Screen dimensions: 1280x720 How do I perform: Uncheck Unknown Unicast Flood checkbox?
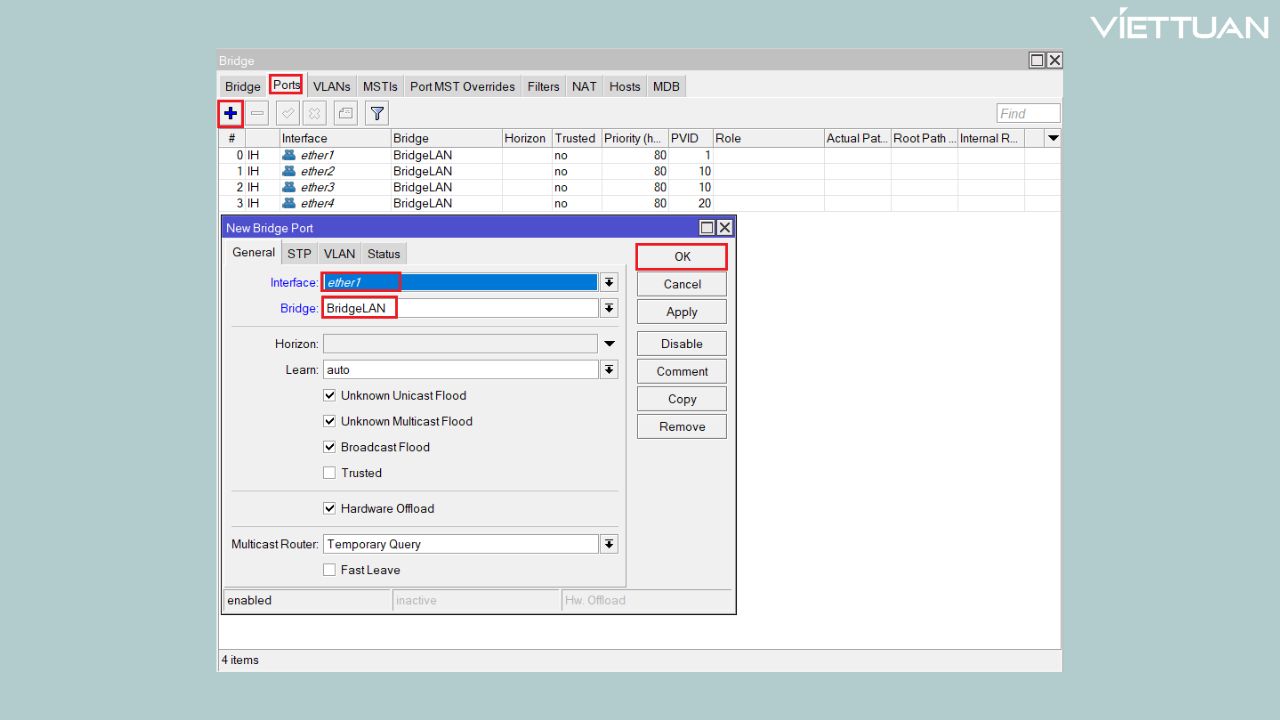tap(329, 396)
